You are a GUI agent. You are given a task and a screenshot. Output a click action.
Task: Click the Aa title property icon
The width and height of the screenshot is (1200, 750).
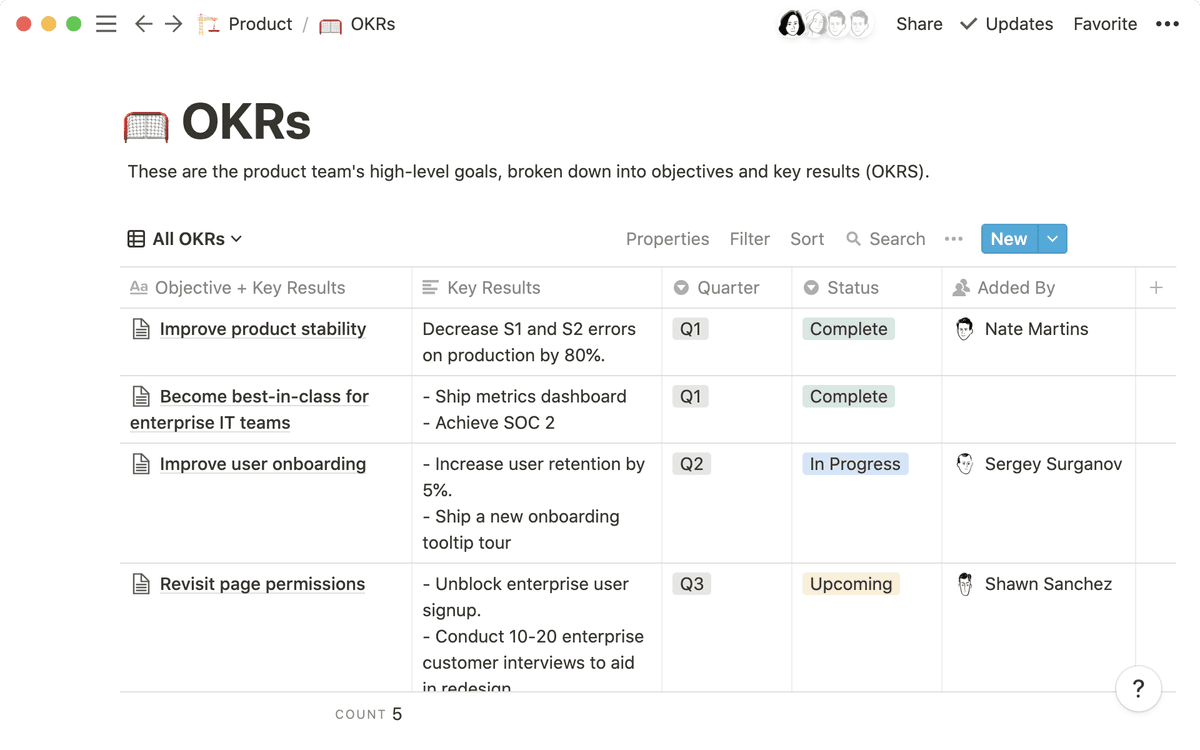click(139, 288)
